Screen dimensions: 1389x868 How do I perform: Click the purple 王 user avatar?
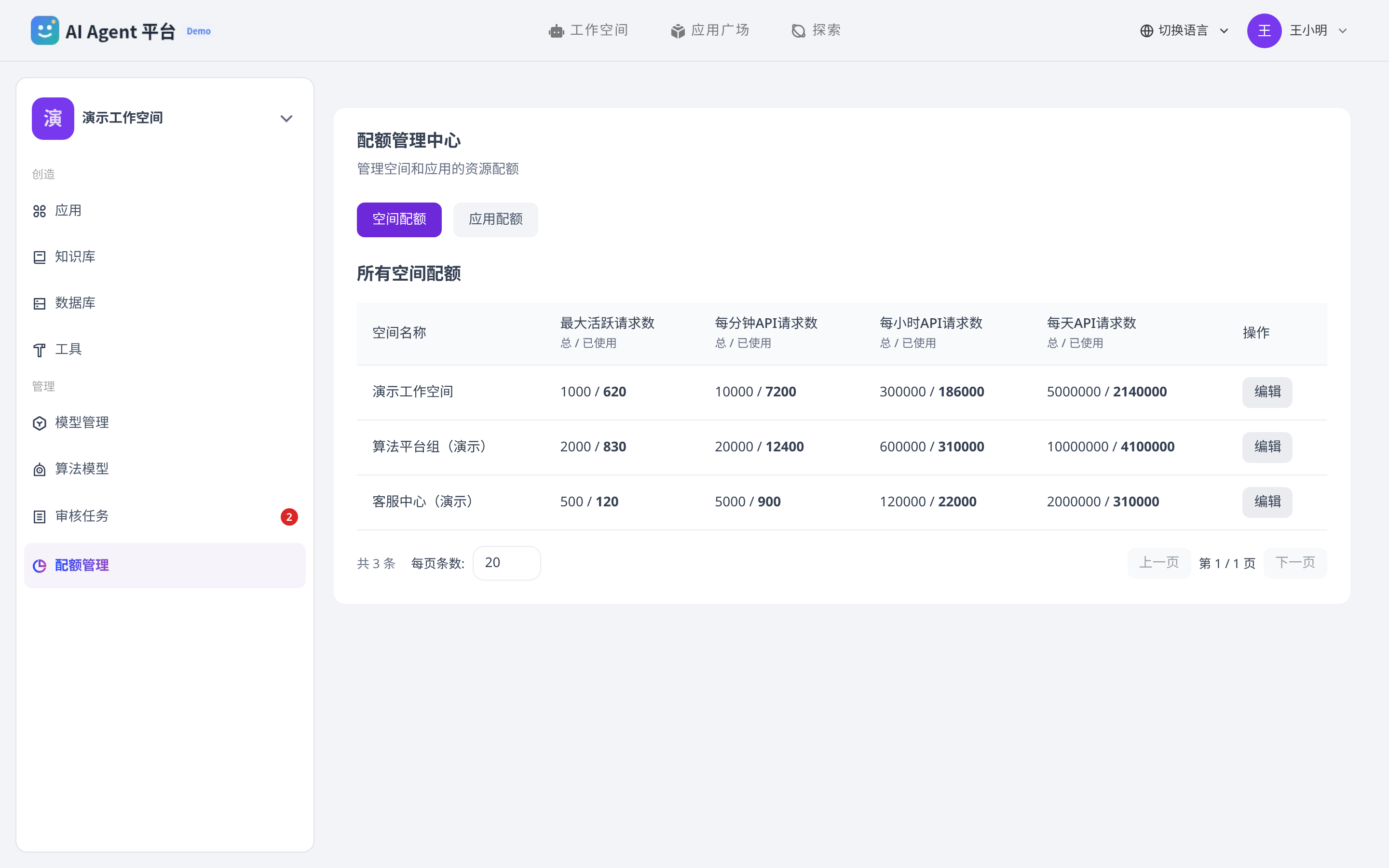1264,31
